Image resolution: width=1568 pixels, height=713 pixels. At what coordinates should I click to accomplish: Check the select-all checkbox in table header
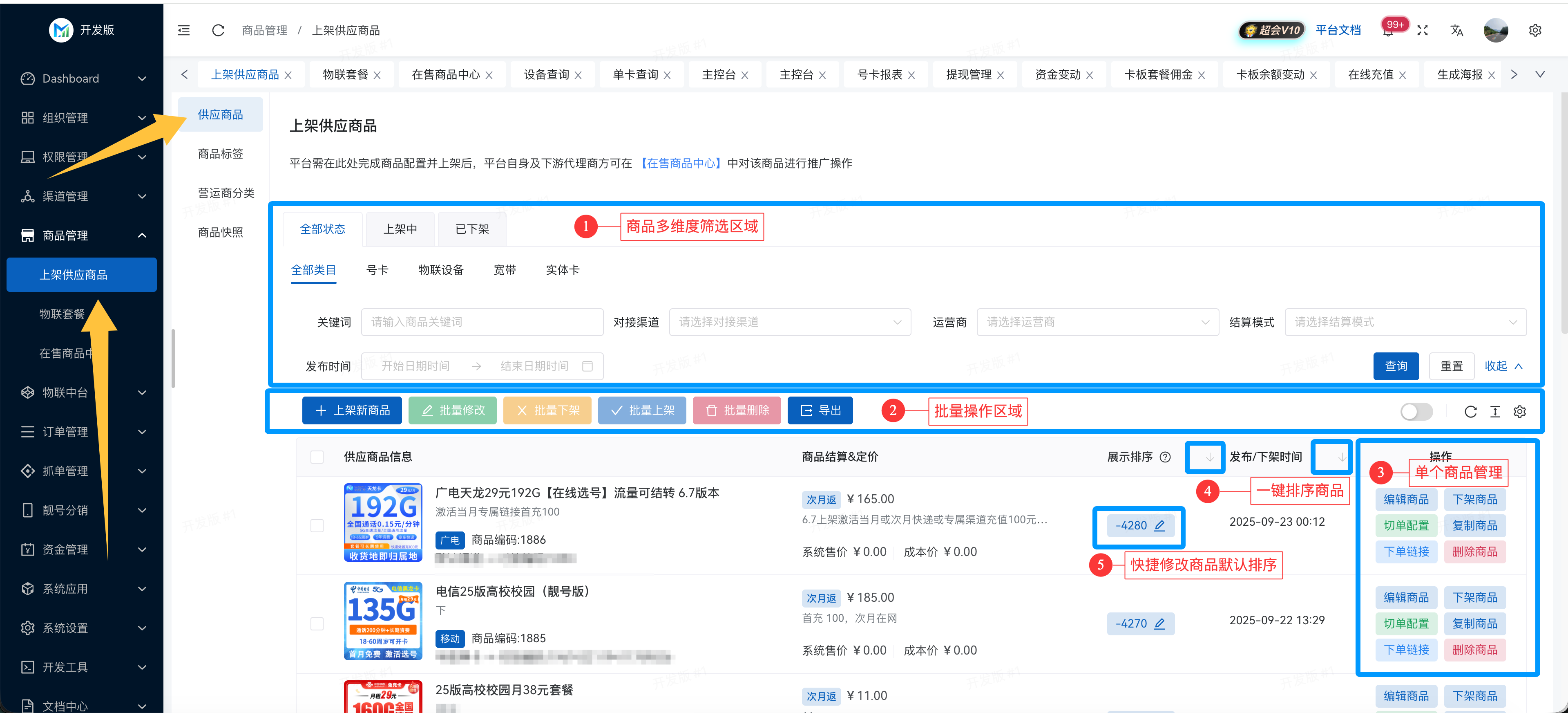tap(317, 457)
